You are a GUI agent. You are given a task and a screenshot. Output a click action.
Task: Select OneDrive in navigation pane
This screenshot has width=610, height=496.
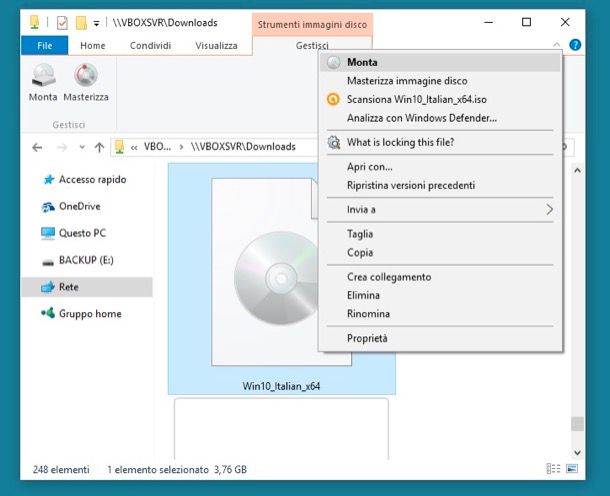tap(80, 206)
